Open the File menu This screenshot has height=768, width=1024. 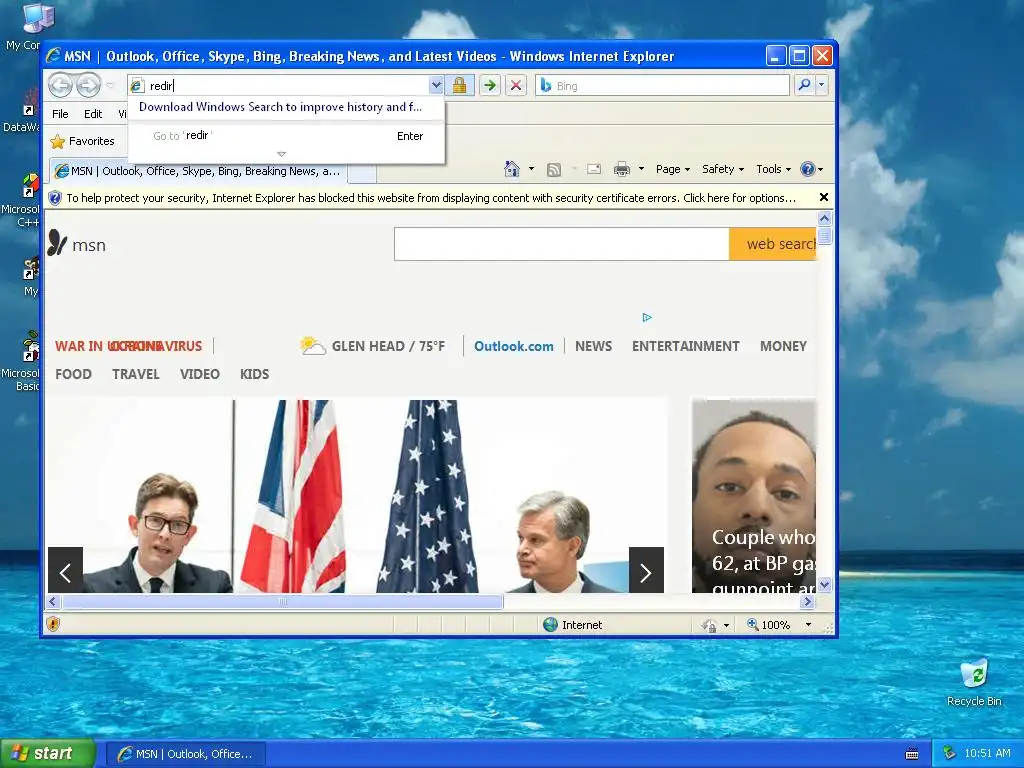click(60, 114)
